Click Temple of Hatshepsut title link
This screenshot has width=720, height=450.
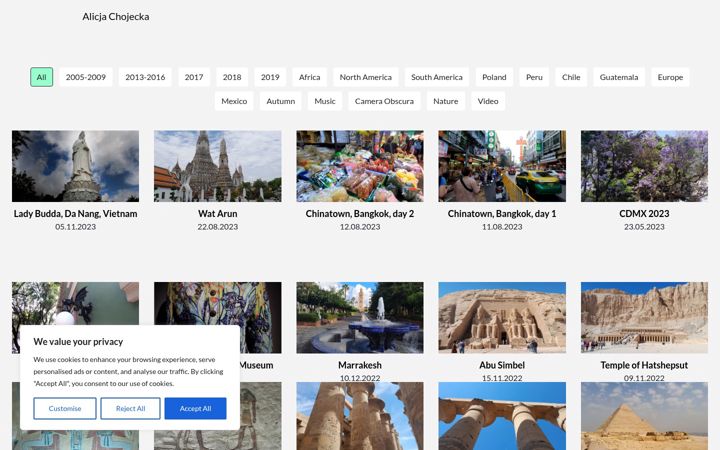pyautogui.click(x=644, y=365)
